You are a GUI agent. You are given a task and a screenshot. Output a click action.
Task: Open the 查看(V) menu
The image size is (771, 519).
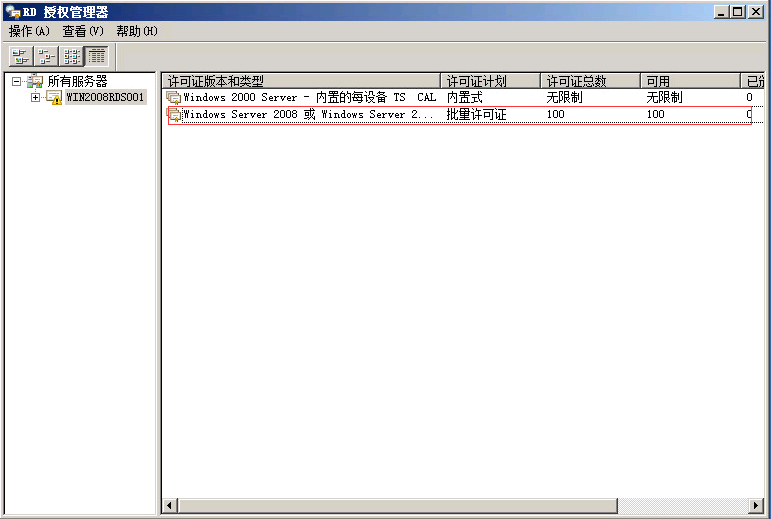click(x=83, y=31)
